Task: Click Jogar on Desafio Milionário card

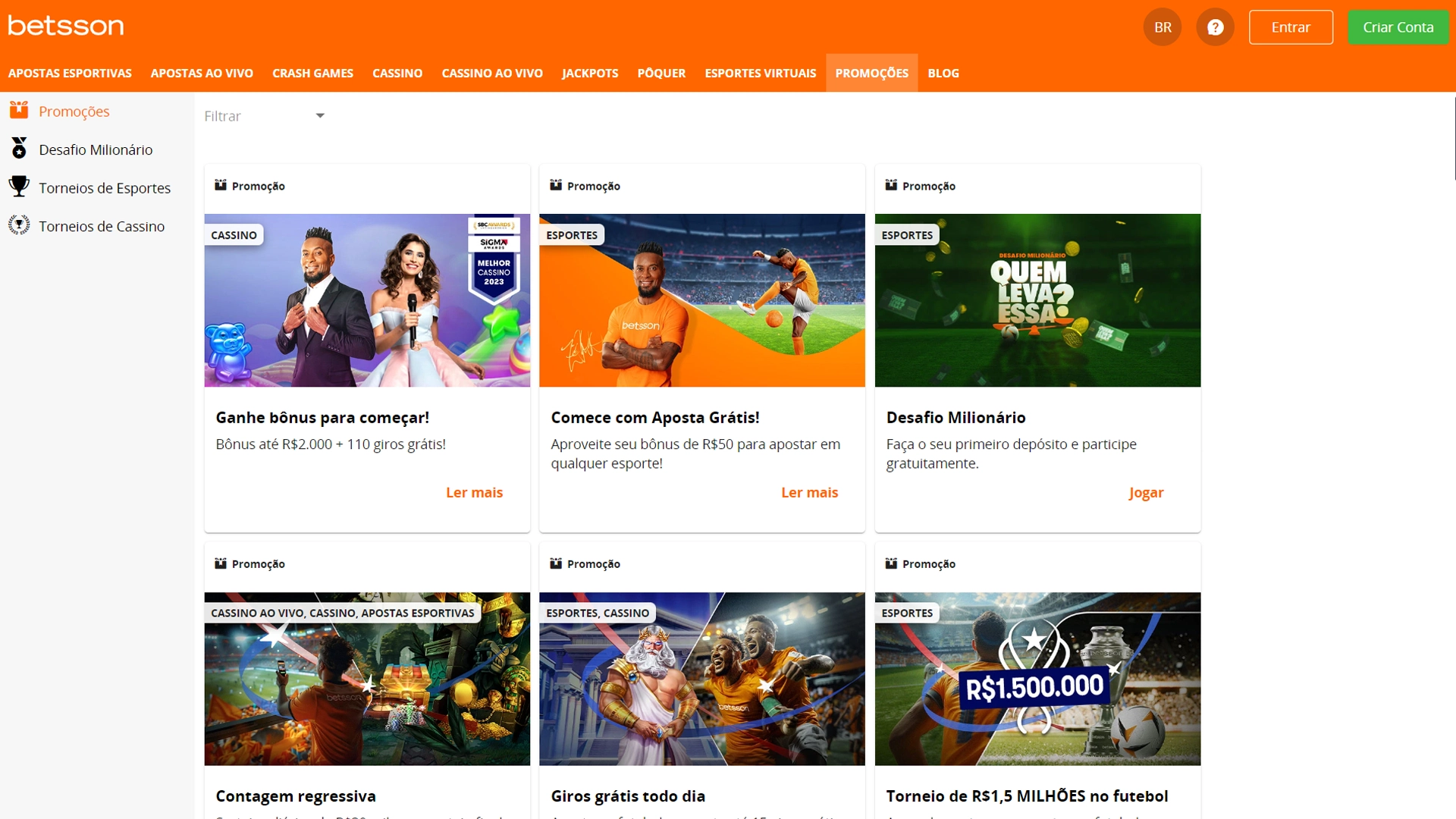Action: [x=1146, y=493]
